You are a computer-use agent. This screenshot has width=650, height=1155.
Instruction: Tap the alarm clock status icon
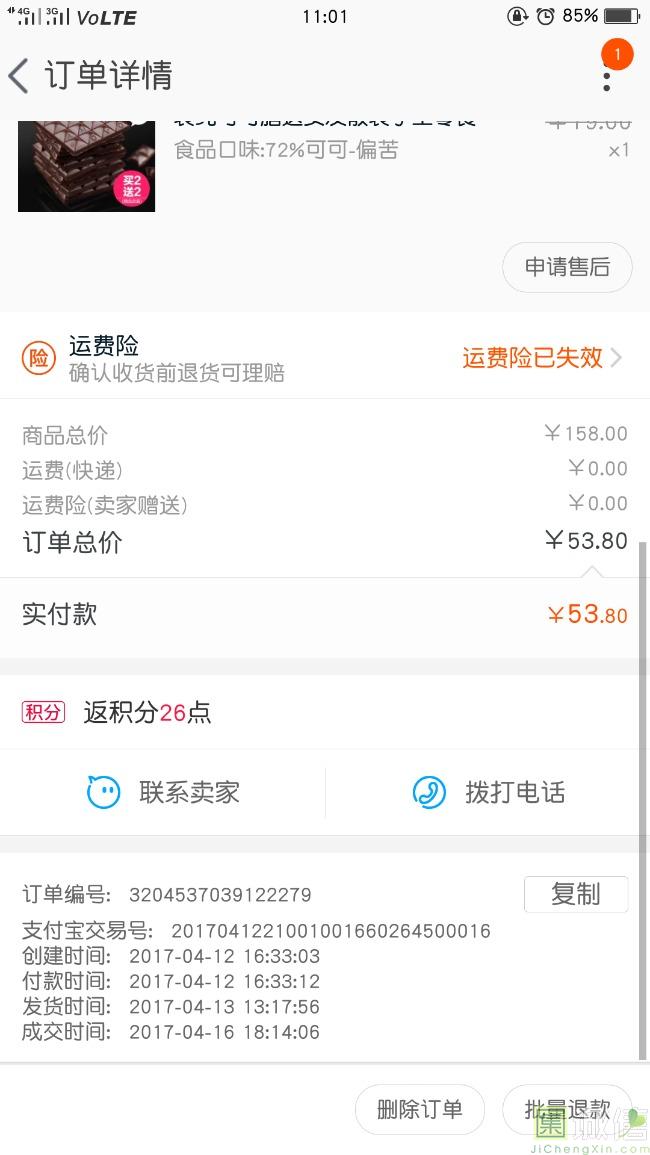(545, 16)
